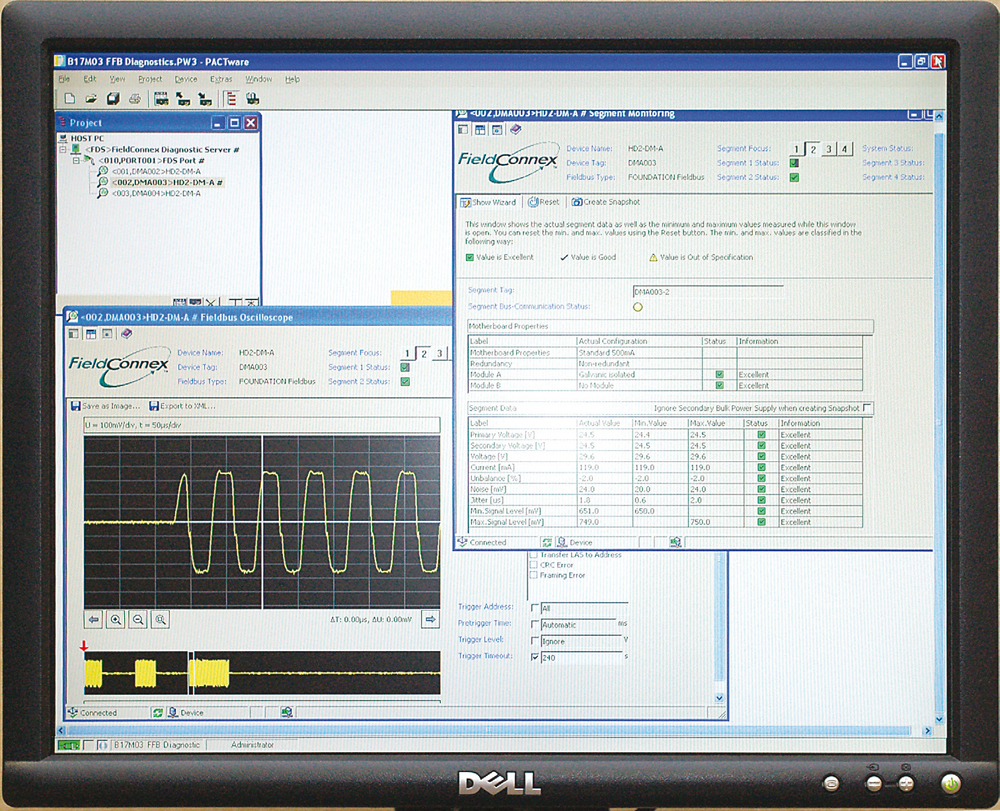Click the Save project floppy icon
Image resolution: width=1000 pixels, height=811 pixels.
click(x=113, y=99)
